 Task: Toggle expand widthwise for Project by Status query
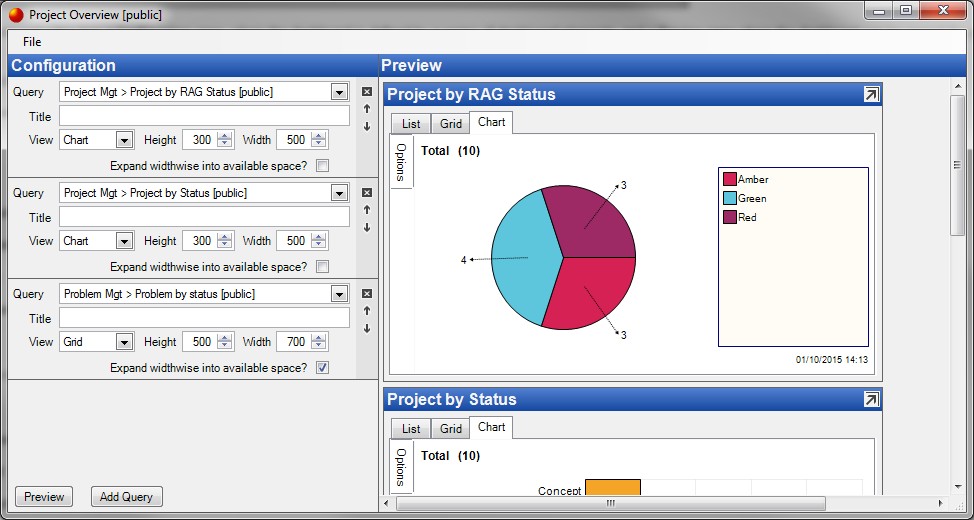pyautogui.click(x=322, y=267)
